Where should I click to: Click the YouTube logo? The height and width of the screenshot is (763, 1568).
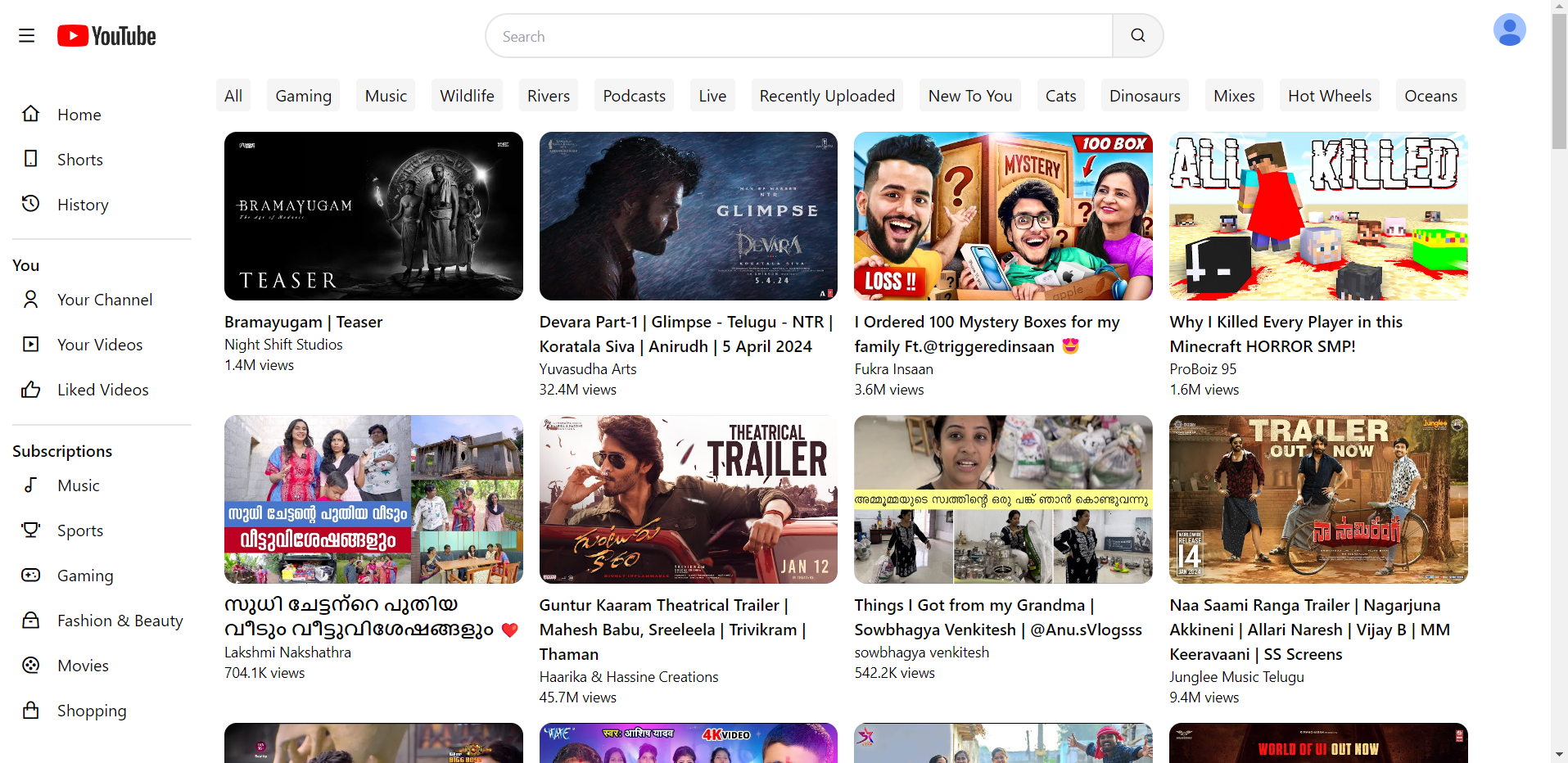click(x=106, y=36)
